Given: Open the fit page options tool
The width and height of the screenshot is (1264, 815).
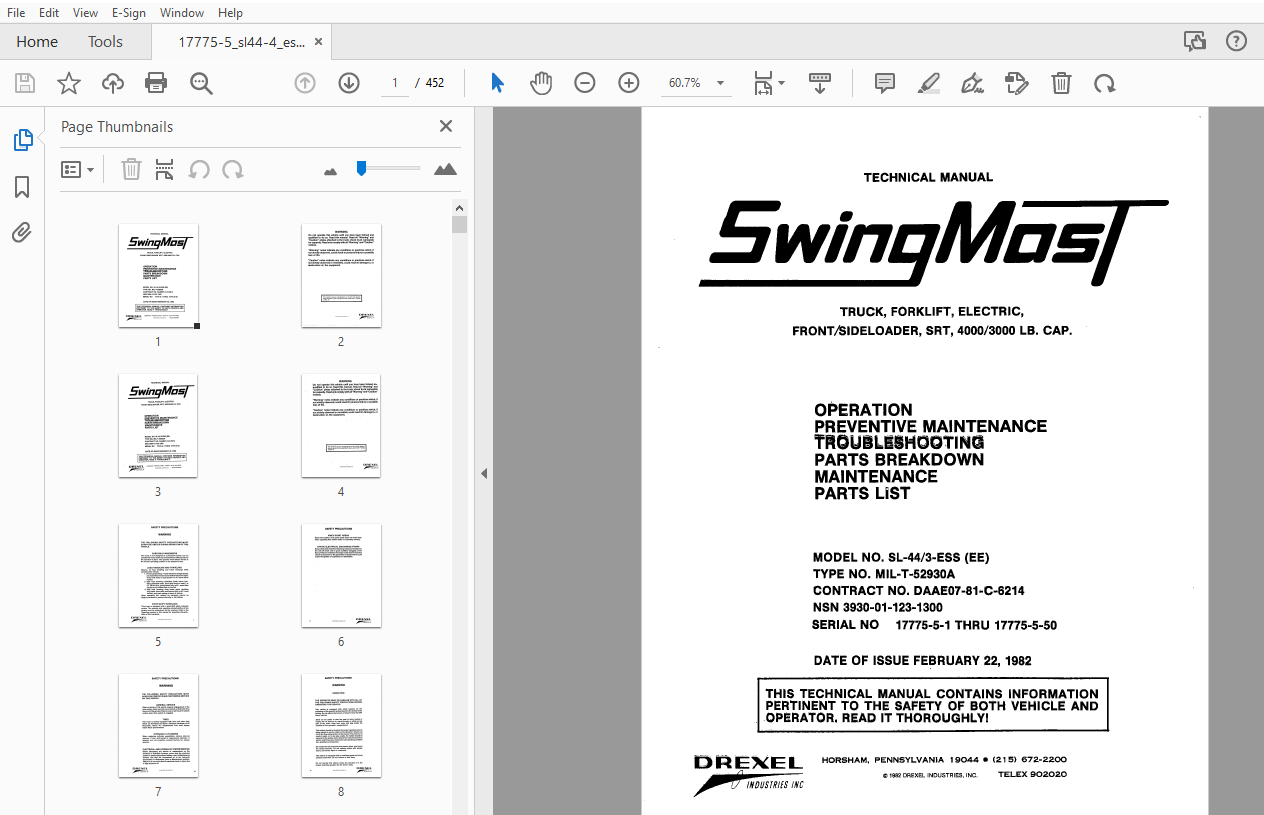Looking at the screenshot, I should pyautogui.click(x=768, y=83).
